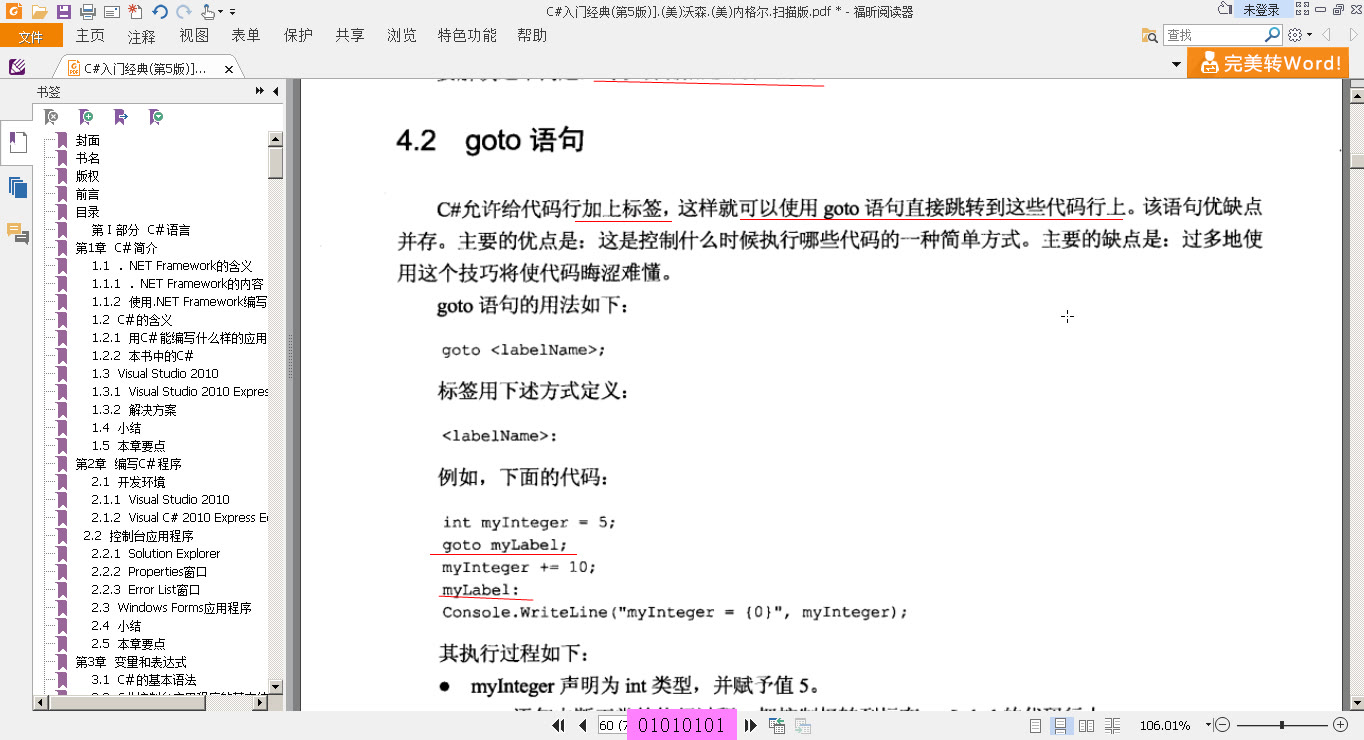Click the zoom slider handle
This screenshot has height=740, width=1364.
[x=1282, y=725]
